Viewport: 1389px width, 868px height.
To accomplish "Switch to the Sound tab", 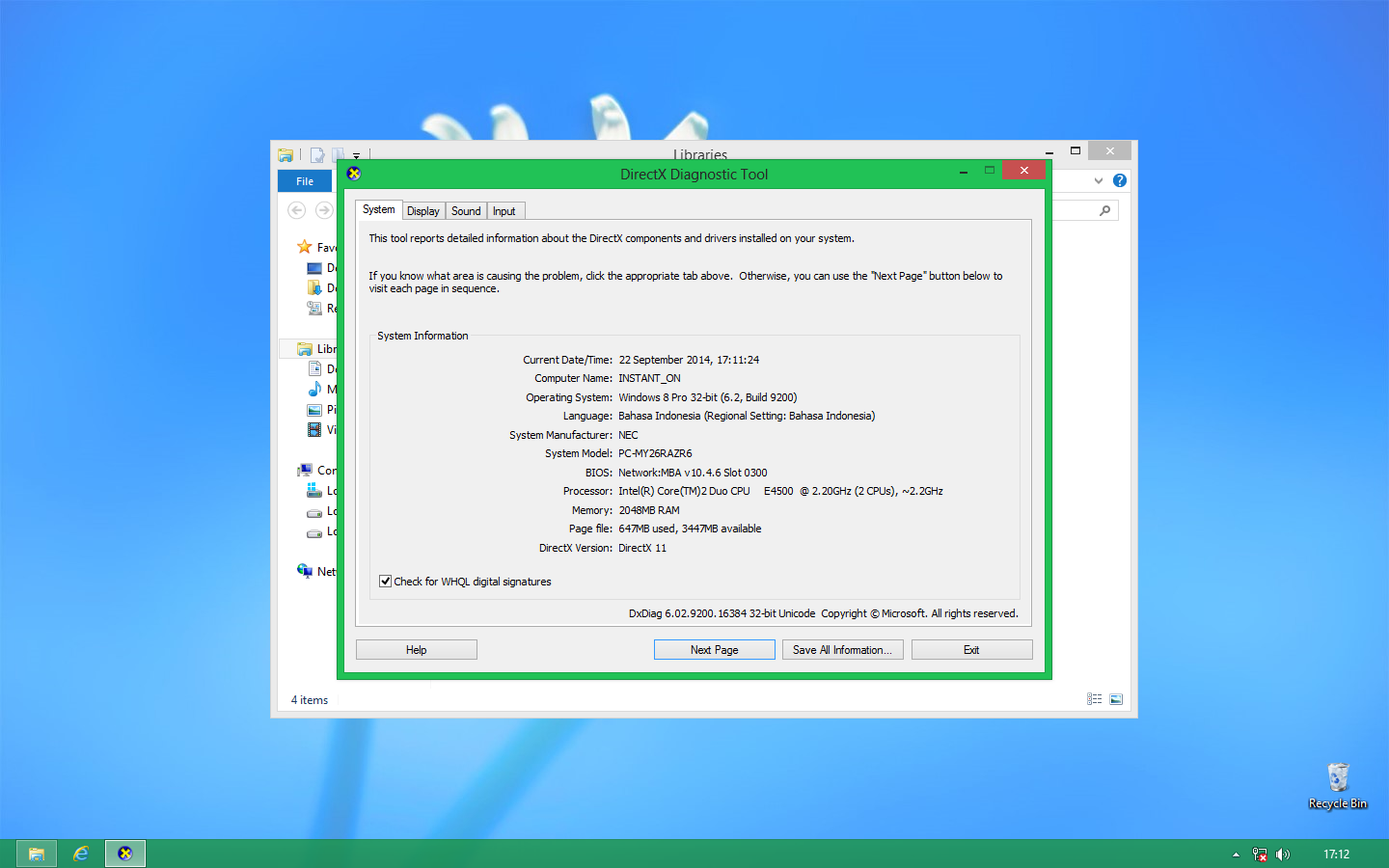I will (x=466, y=211).
